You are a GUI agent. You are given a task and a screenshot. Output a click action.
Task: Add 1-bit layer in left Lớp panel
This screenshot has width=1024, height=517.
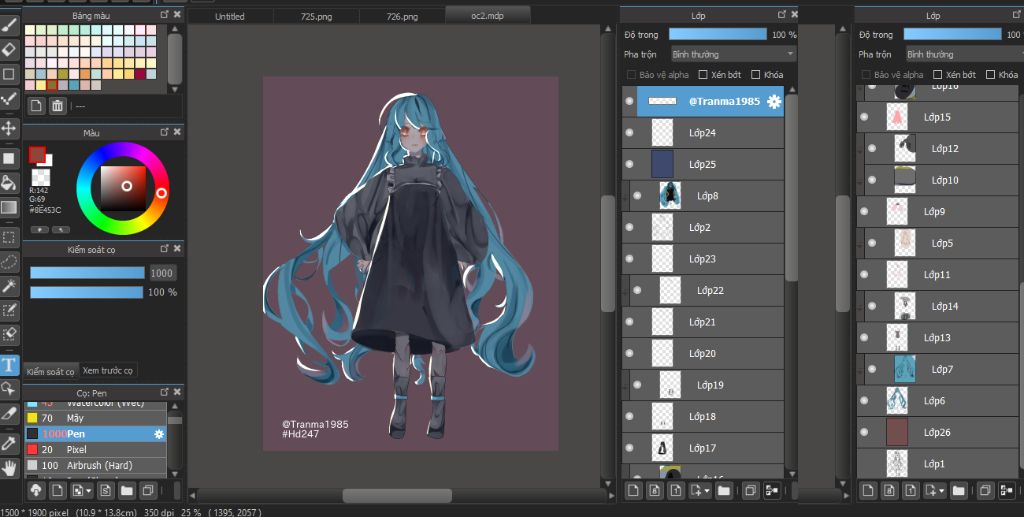click(x=676, y=490)
